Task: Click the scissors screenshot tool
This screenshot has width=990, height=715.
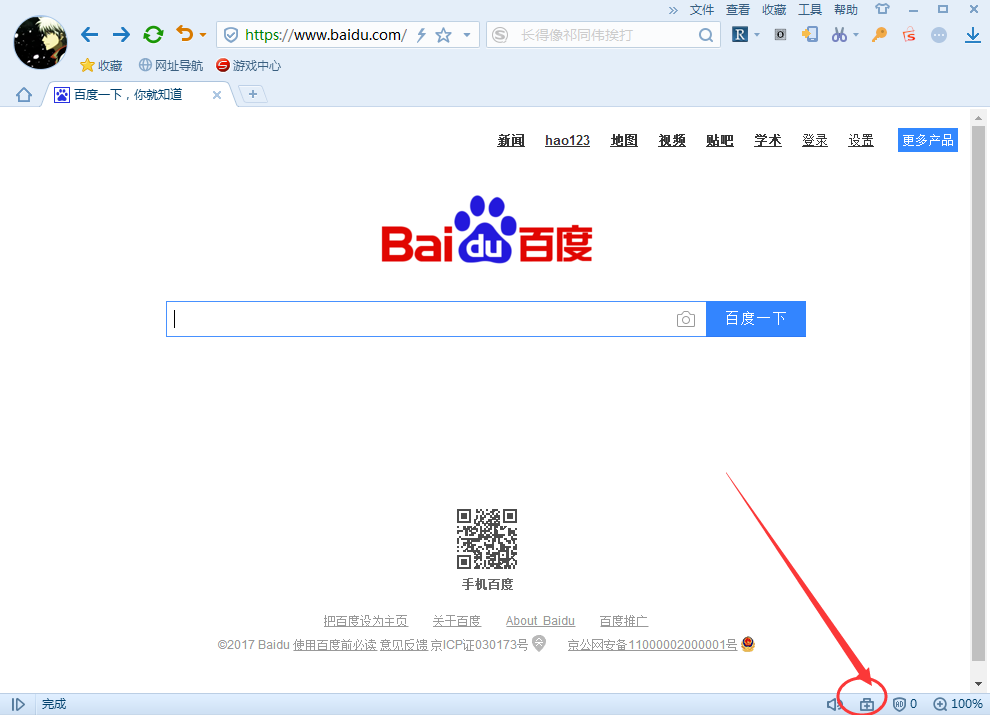Action: [839, 34]
